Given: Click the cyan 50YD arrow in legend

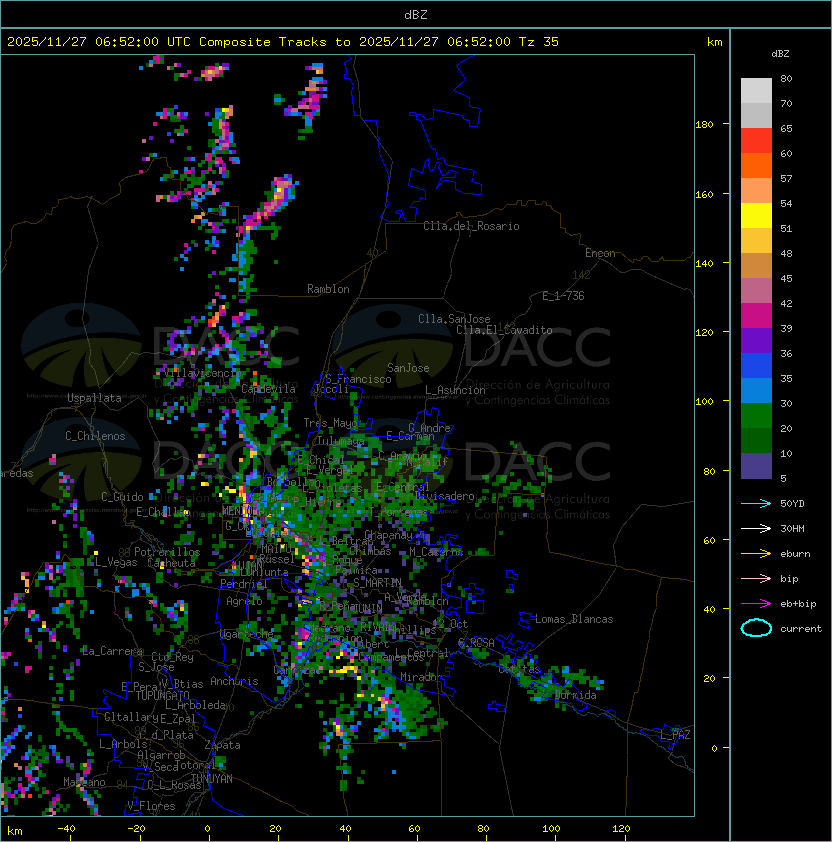Looking at the screenshot, I should tap(756, 503).
